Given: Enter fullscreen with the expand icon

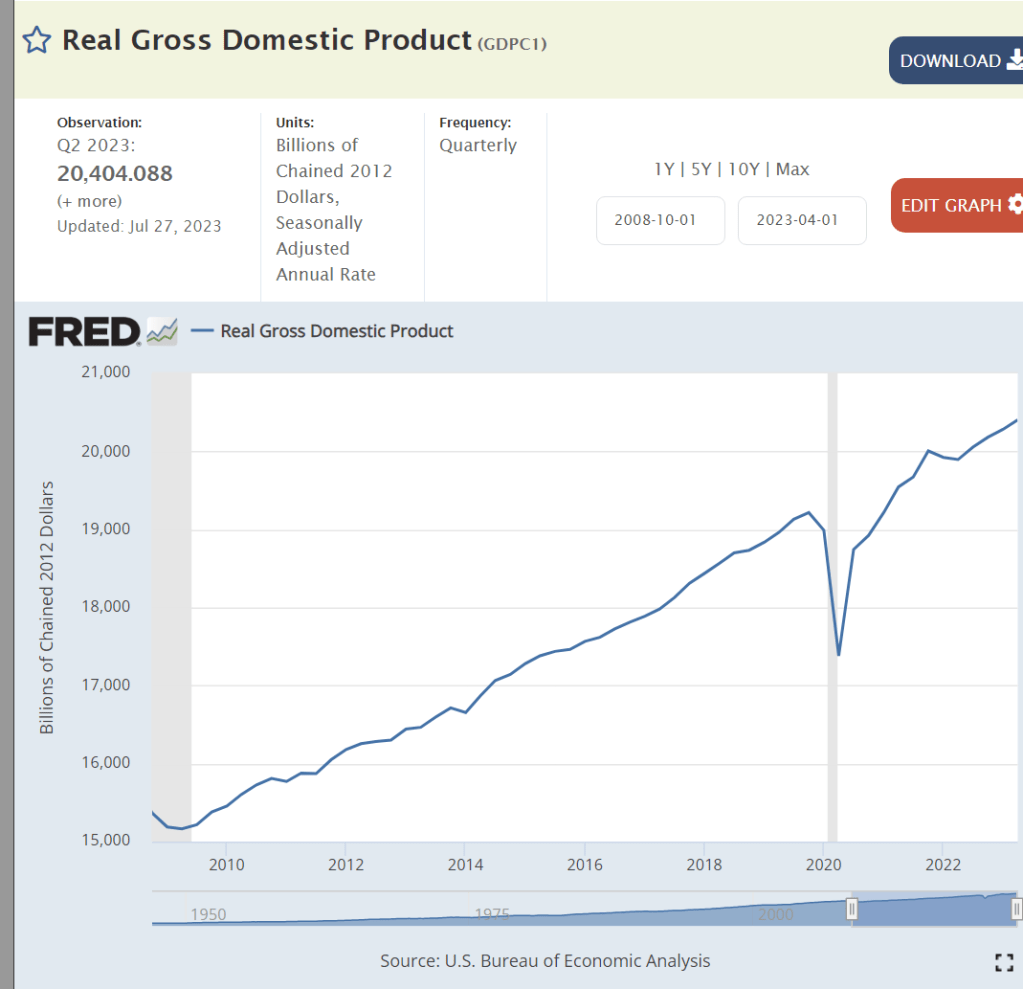Looking at the screenshot, I should point(1004,962).
